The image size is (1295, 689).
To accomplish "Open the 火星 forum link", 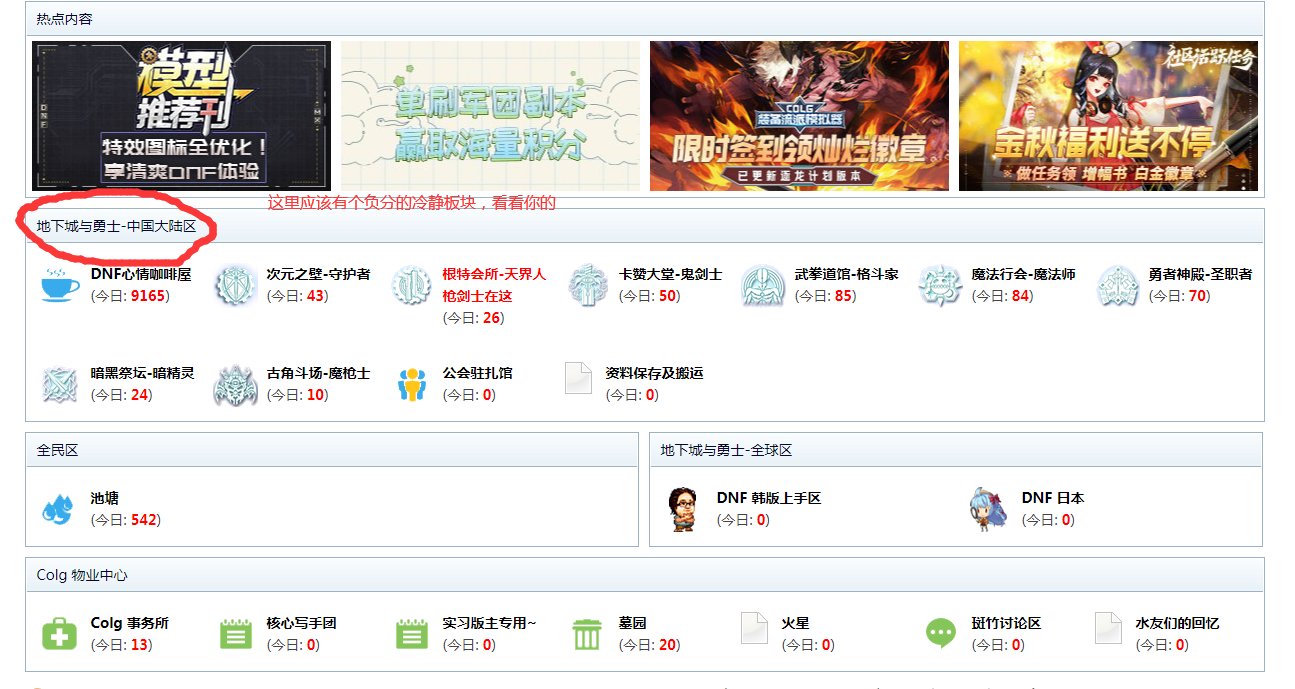I will click(x=795, y=623).
